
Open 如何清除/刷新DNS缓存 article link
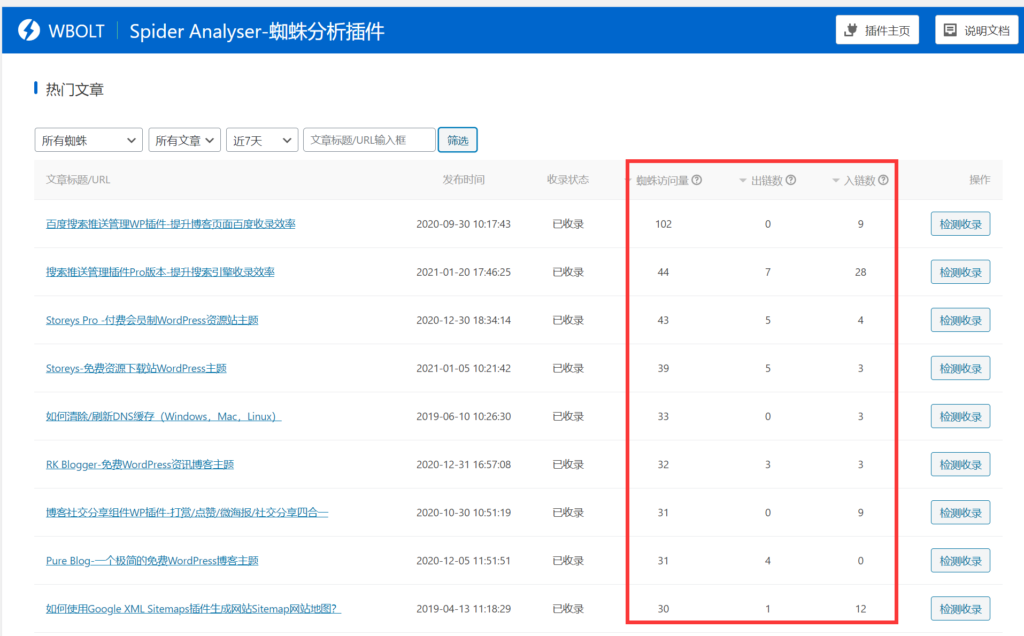(x=163, y=416)
